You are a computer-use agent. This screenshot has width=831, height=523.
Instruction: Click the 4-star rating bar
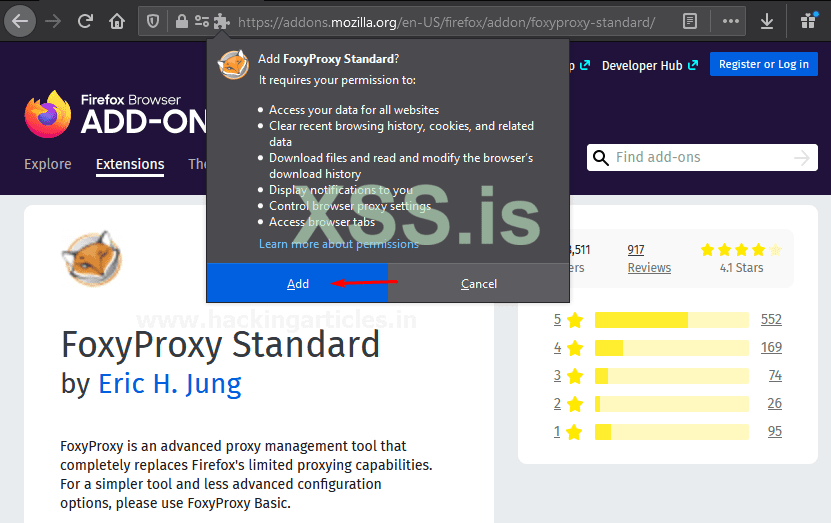click(671, 348)
